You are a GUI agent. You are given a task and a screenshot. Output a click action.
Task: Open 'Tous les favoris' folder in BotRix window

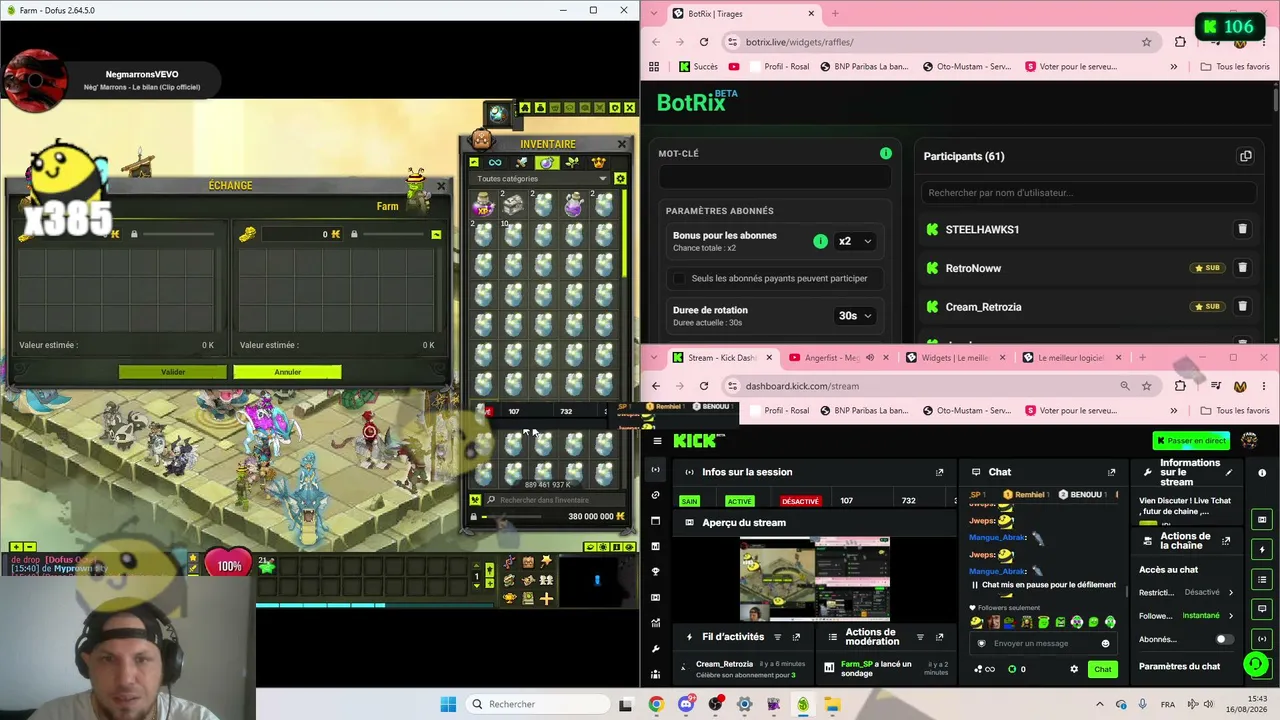[1235, 67]
